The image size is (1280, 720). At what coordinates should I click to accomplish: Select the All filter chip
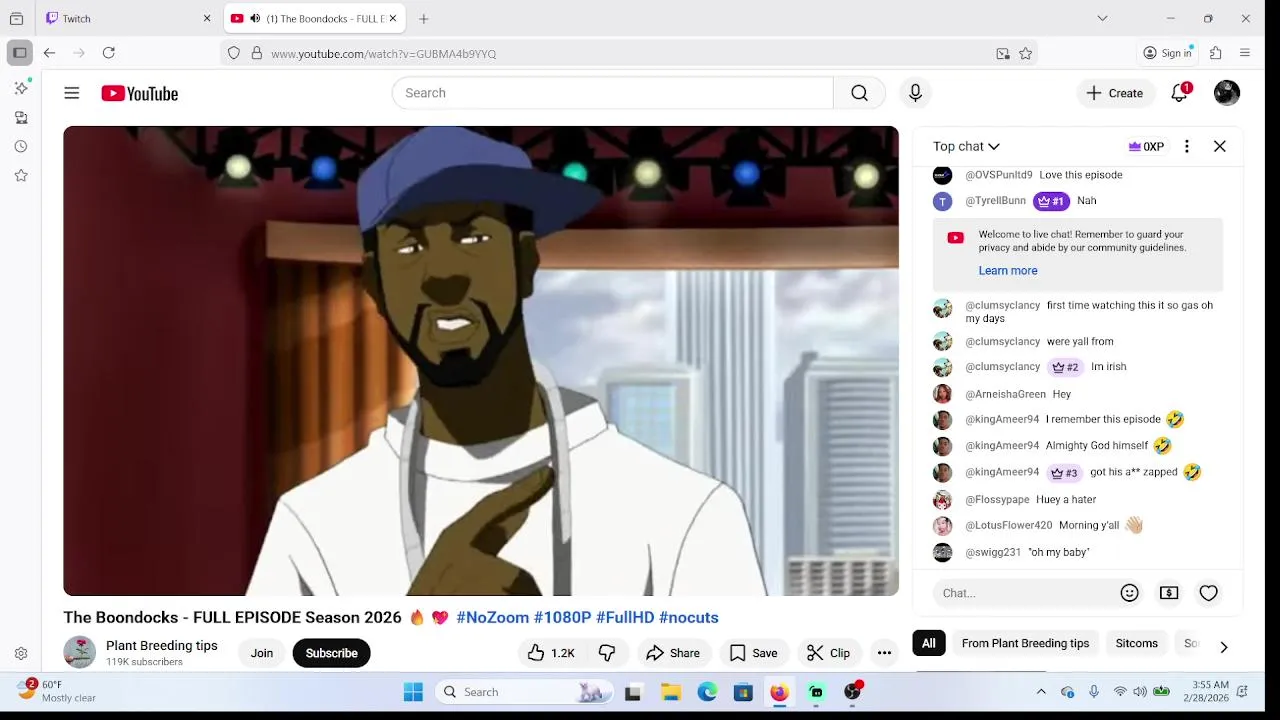click(x=929, y=643)
